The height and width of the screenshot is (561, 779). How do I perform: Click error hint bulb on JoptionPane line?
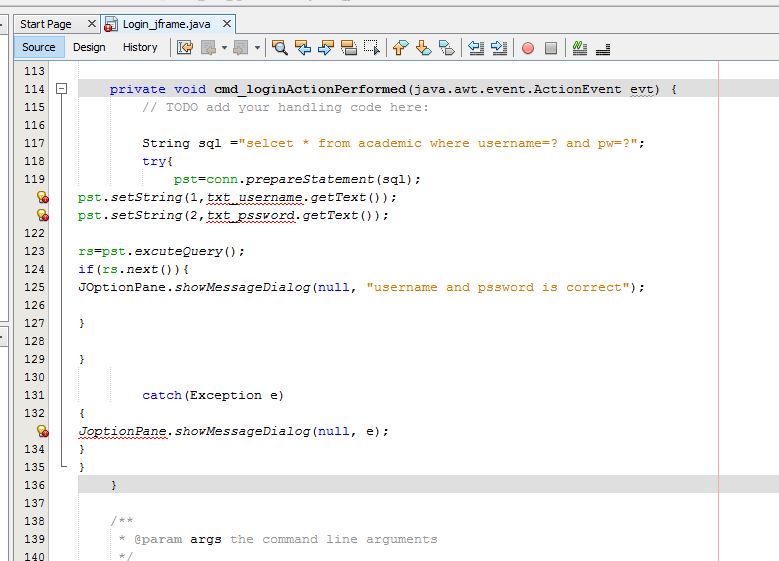(x=43, y=431)
